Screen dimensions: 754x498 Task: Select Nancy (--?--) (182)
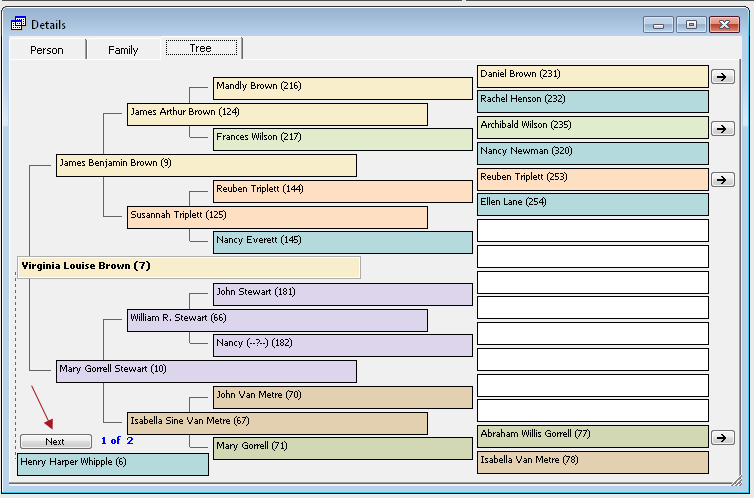(x=343, y=345)
